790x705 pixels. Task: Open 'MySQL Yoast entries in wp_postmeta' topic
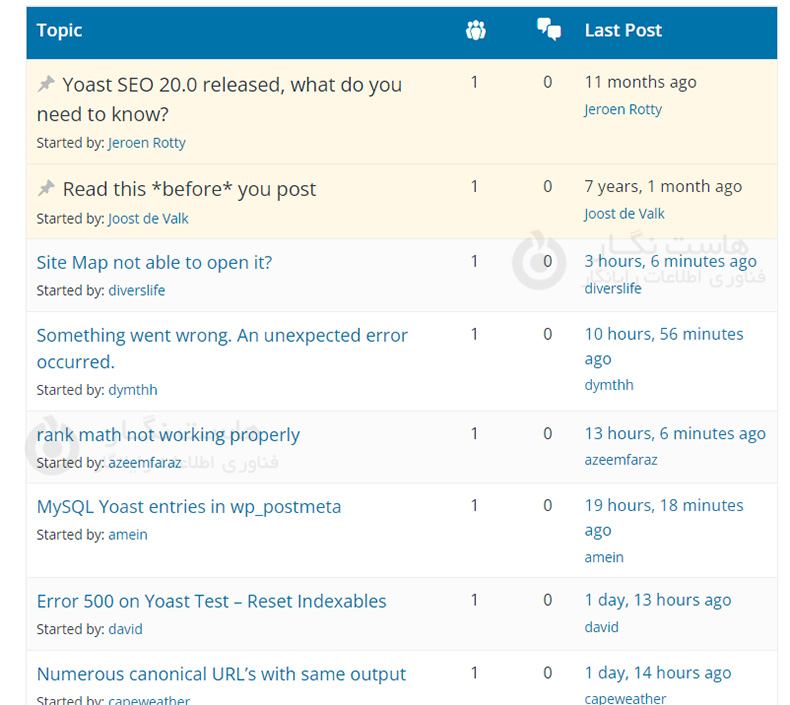coord(188,507)
